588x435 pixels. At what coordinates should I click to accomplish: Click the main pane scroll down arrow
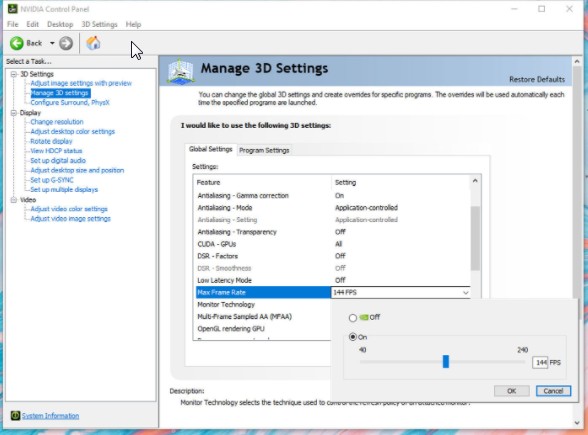pos(577,423)
